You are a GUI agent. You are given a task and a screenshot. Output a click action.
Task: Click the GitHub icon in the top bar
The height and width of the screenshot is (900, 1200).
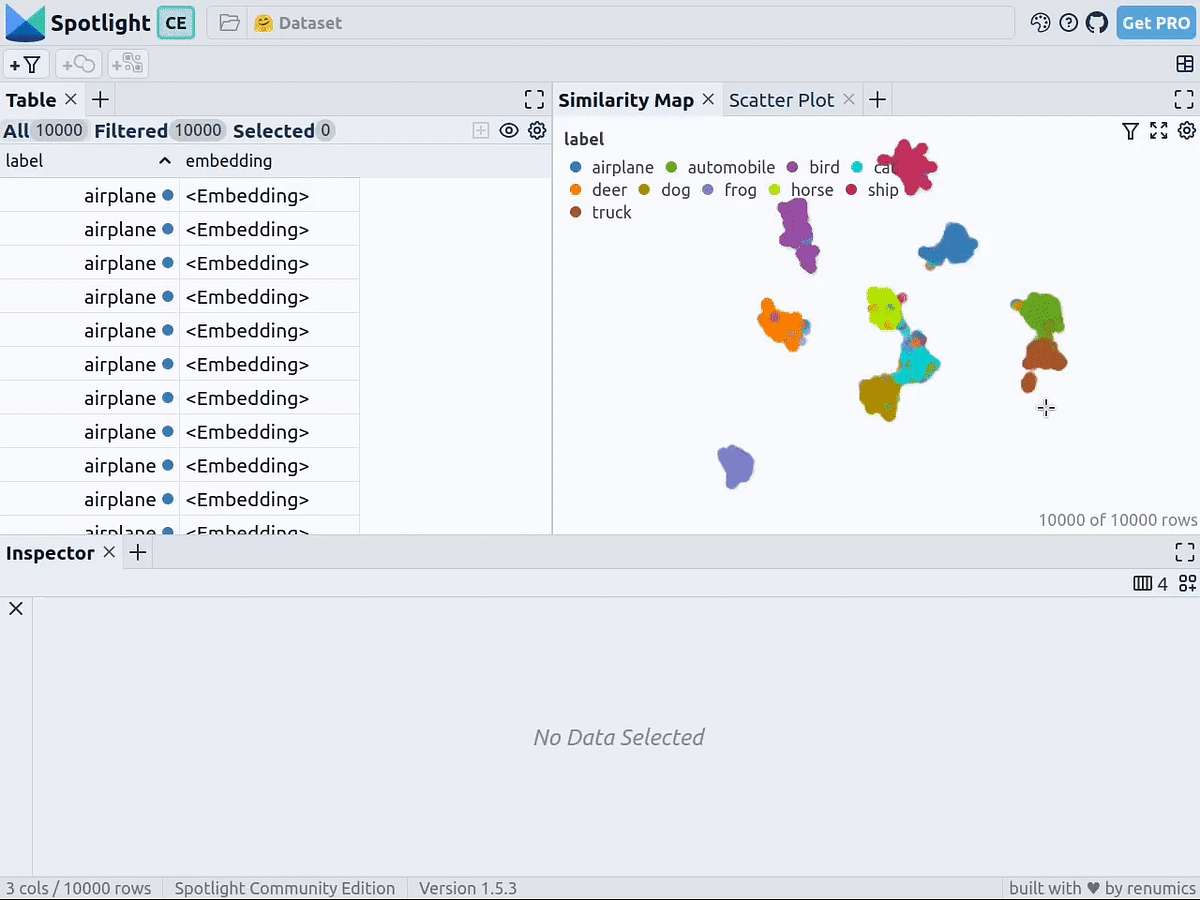[x=1097, y=22]
